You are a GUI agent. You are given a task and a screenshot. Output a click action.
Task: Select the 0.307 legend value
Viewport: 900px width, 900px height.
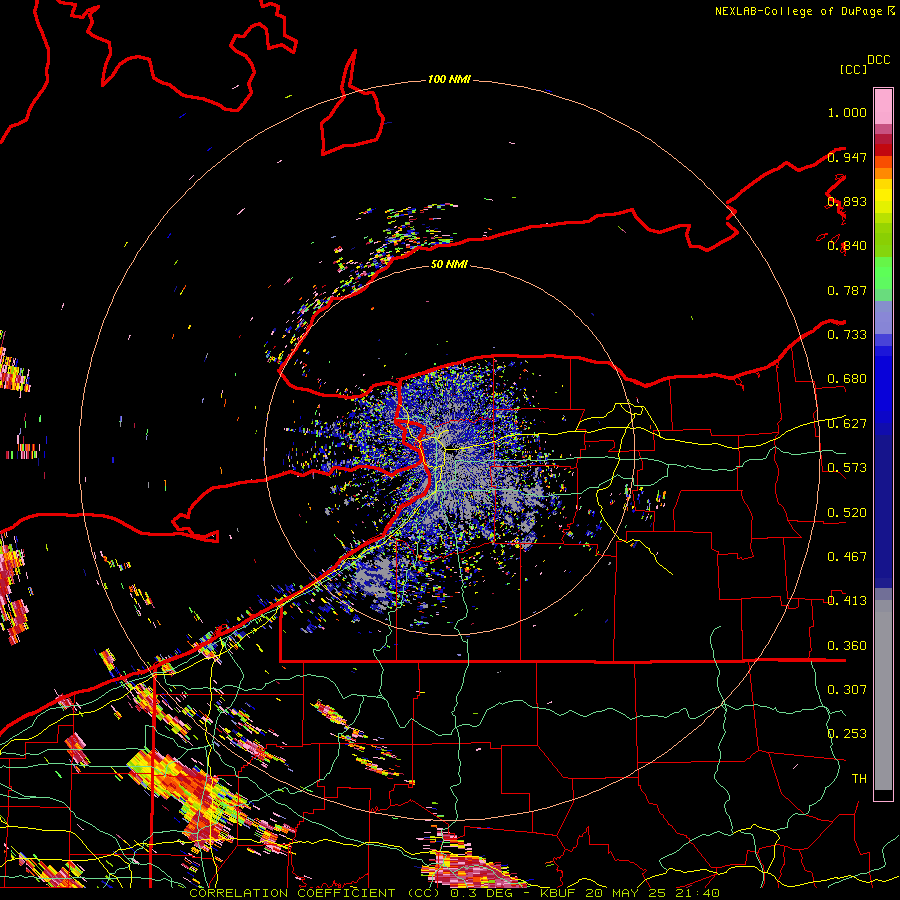pos(847,690)
